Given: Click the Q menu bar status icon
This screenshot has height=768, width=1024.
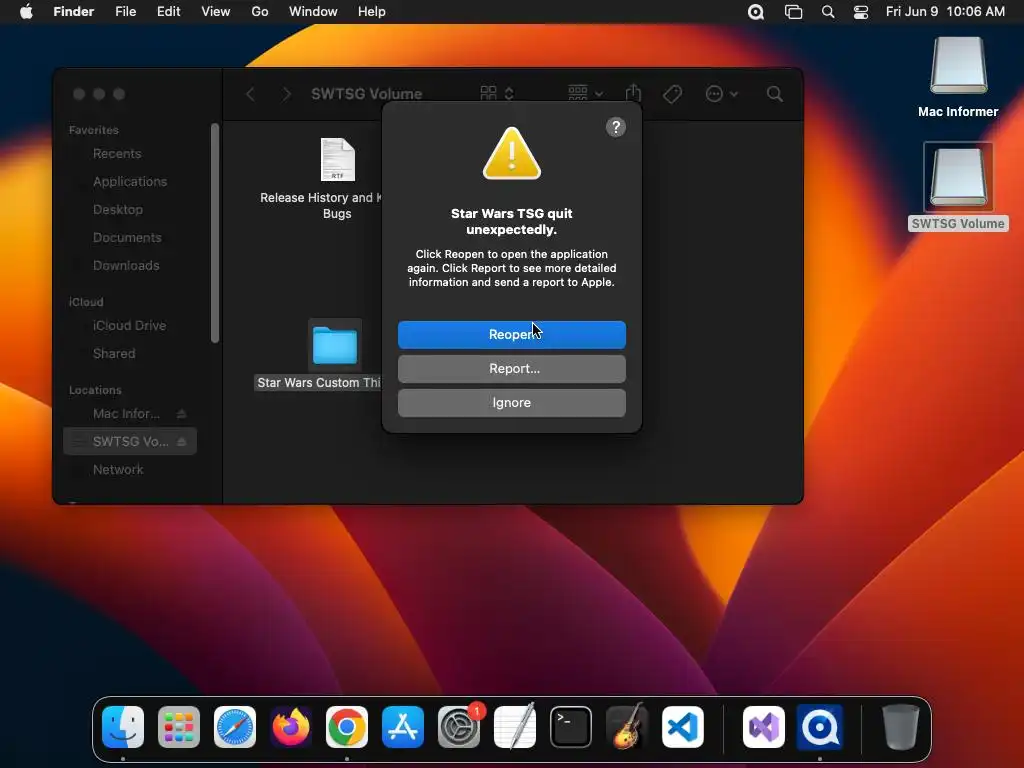Looking at the screenshot, I should click(756, 12).
